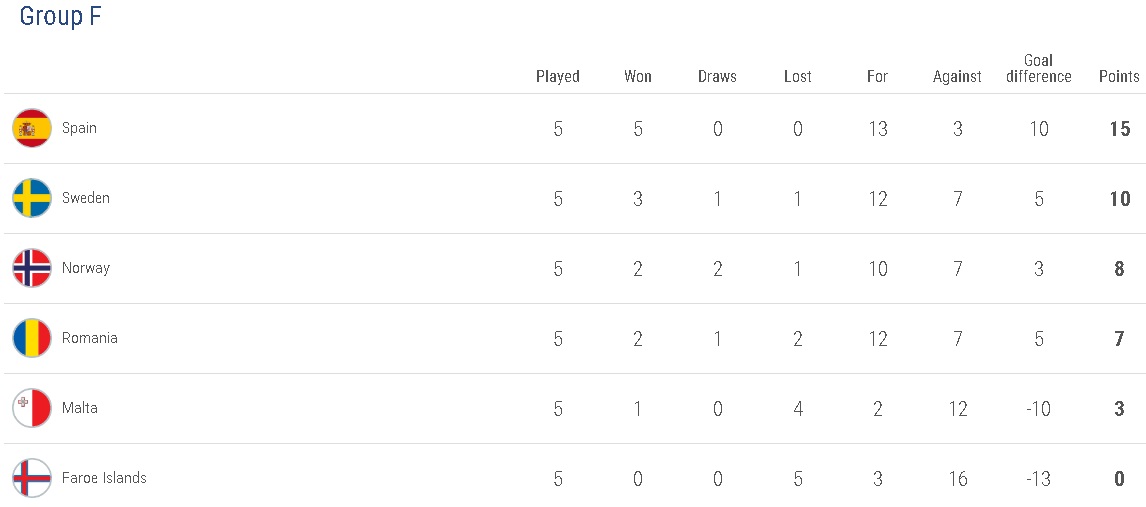
Task: Click the Points column header
Action: [x=1119, y=76]
